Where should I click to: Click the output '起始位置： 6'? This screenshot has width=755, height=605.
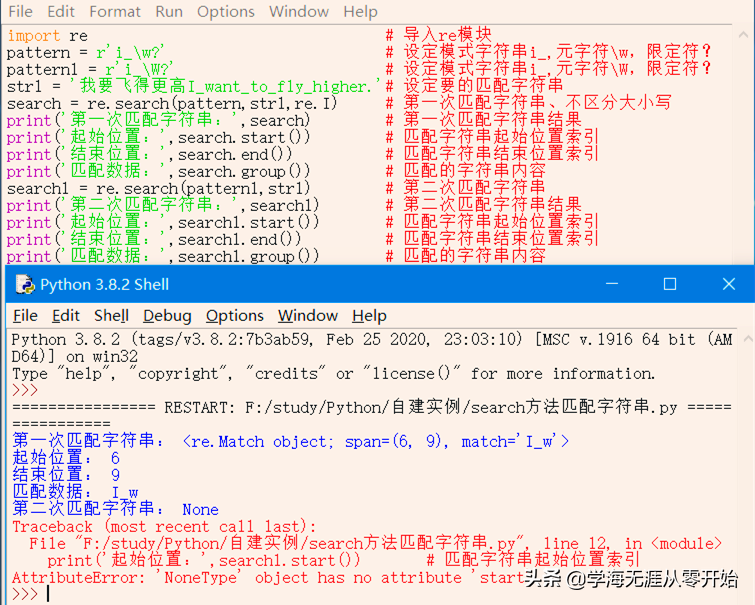66,458
